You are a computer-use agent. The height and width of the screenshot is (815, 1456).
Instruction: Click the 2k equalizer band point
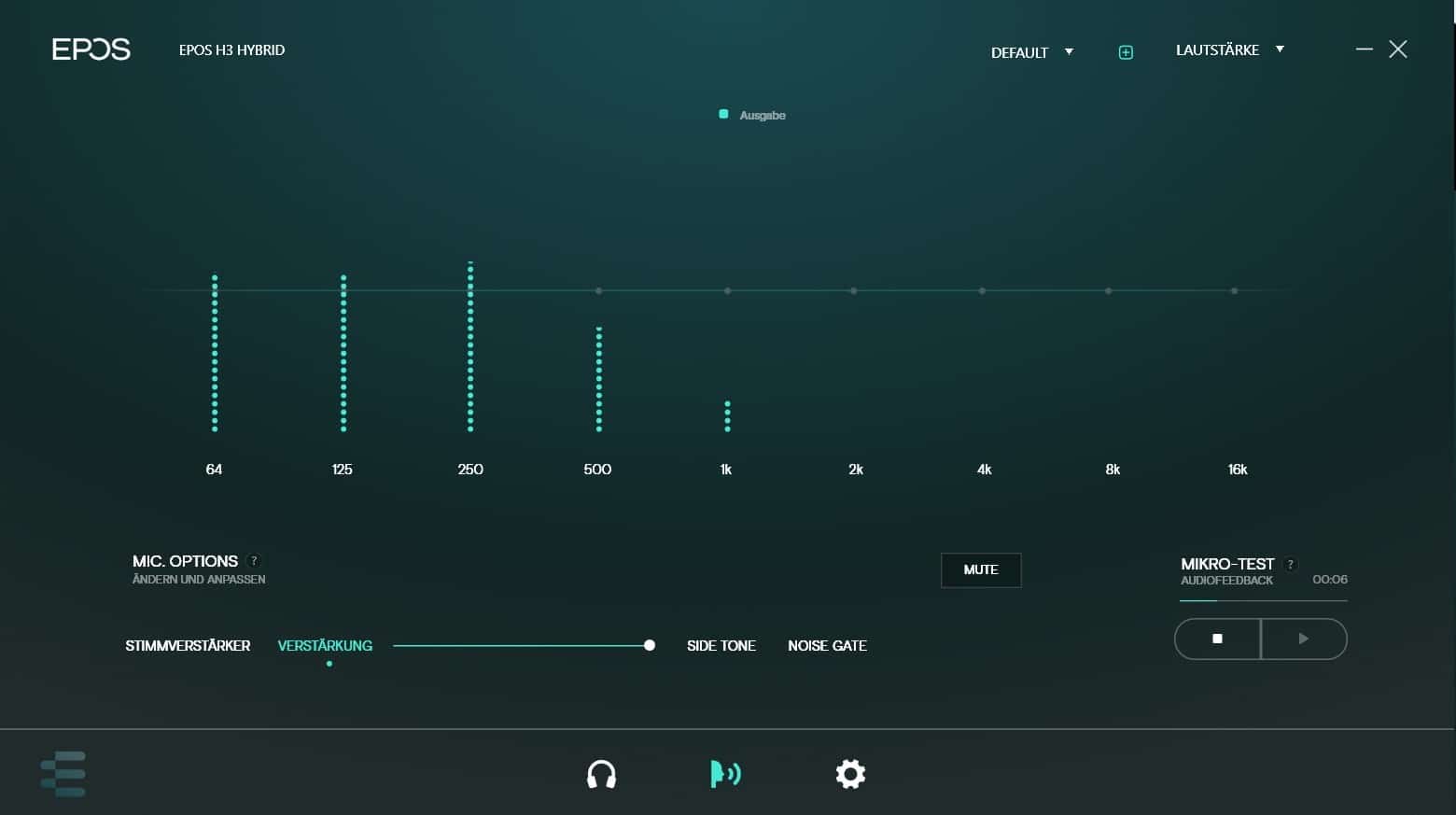(854, 291)
